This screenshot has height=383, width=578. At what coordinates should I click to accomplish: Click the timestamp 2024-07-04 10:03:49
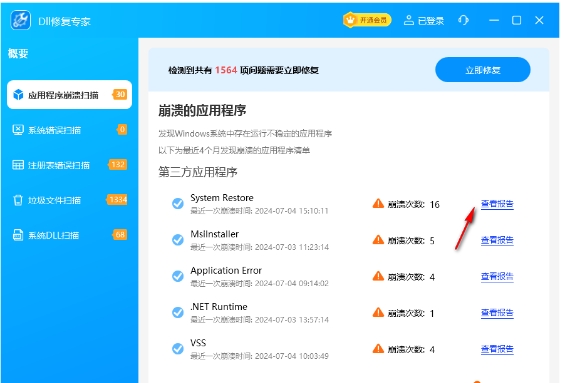pos(292,356)
